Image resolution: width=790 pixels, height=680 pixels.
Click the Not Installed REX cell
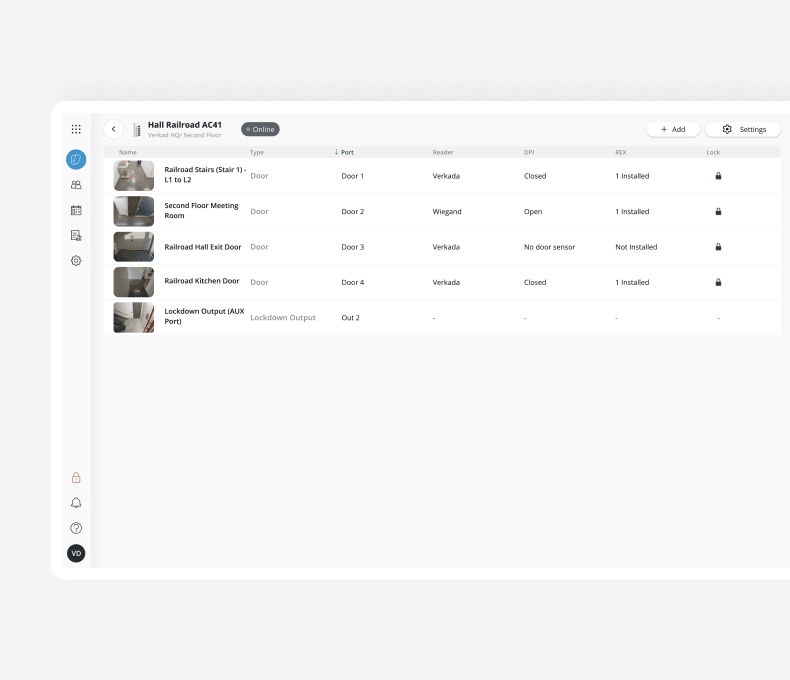636,247
